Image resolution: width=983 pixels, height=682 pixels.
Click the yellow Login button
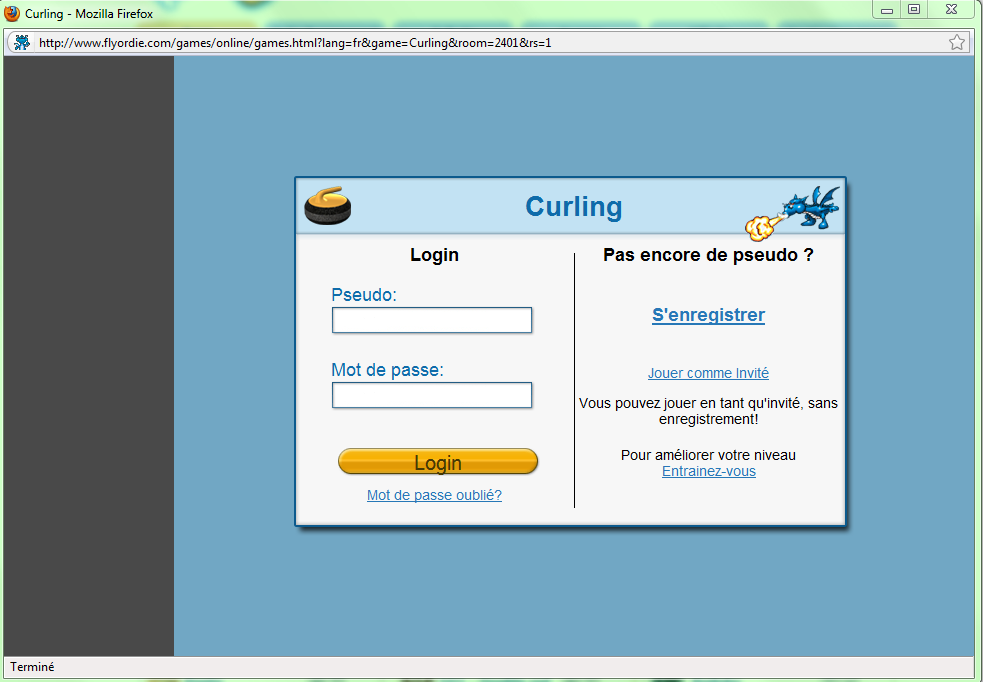[x=438, y=462]
